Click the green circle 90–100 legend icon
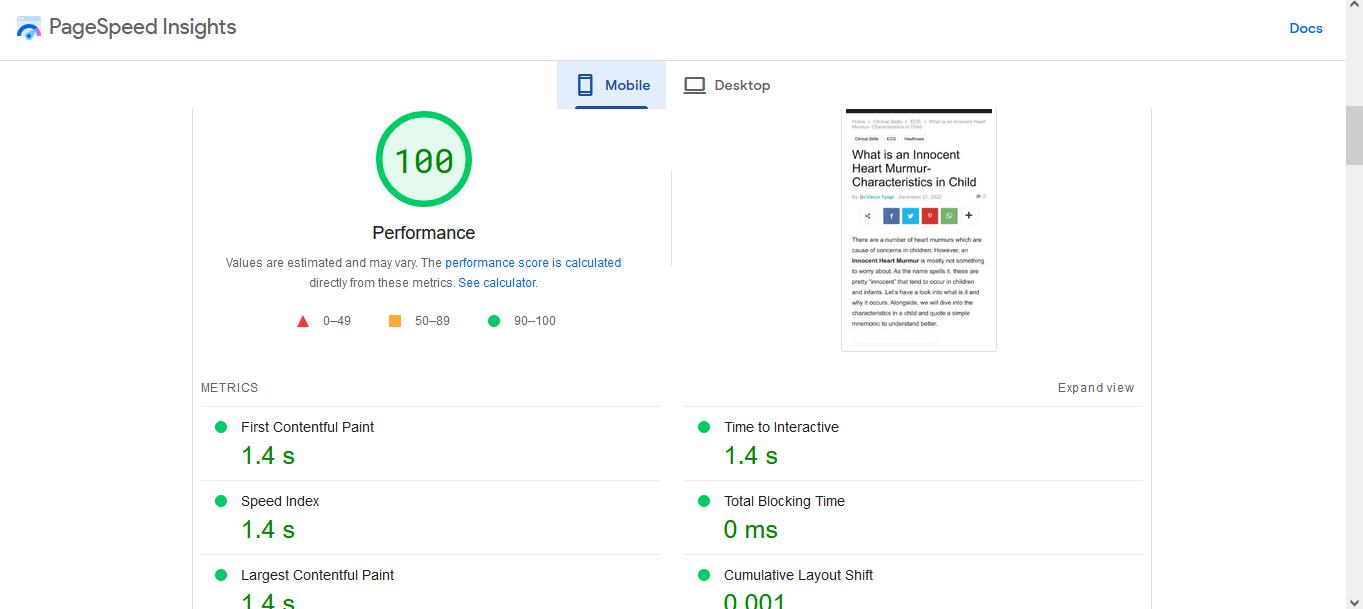Viewport: 1363px width, 609px height. 493,321
